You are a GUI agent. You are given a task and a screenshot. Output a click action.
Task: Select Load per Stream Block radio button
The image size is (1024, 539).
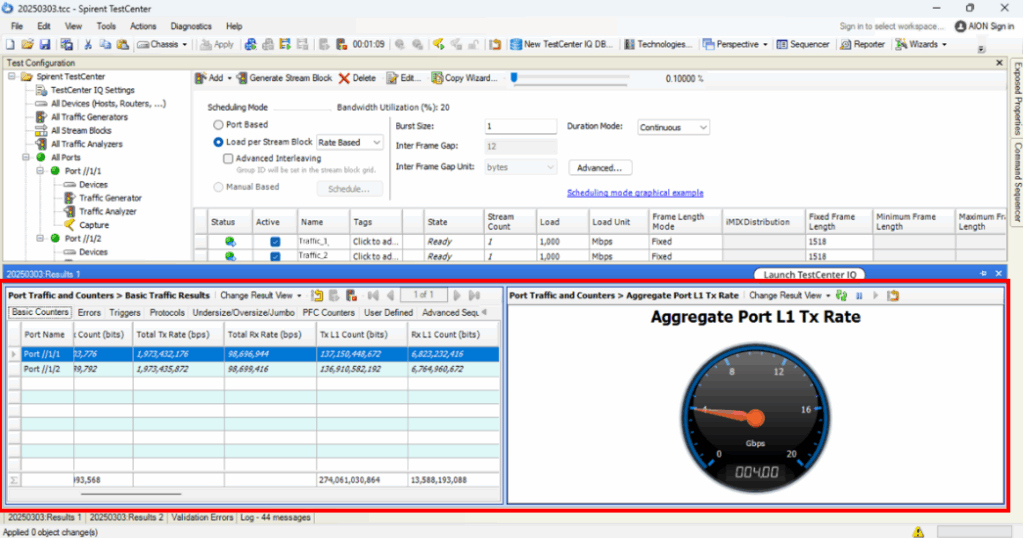pos(218,142)
